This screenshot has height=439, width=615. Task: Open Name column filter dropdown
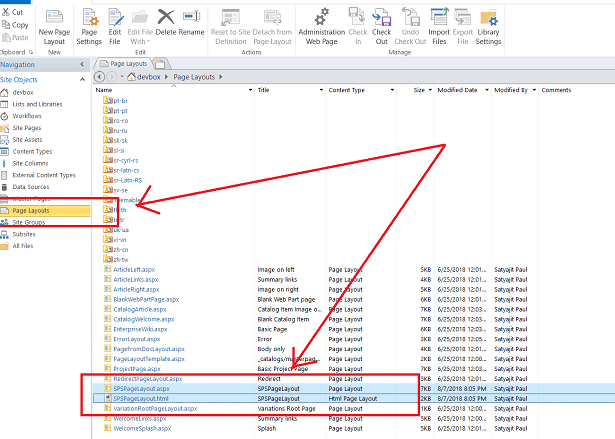point(250,90)
